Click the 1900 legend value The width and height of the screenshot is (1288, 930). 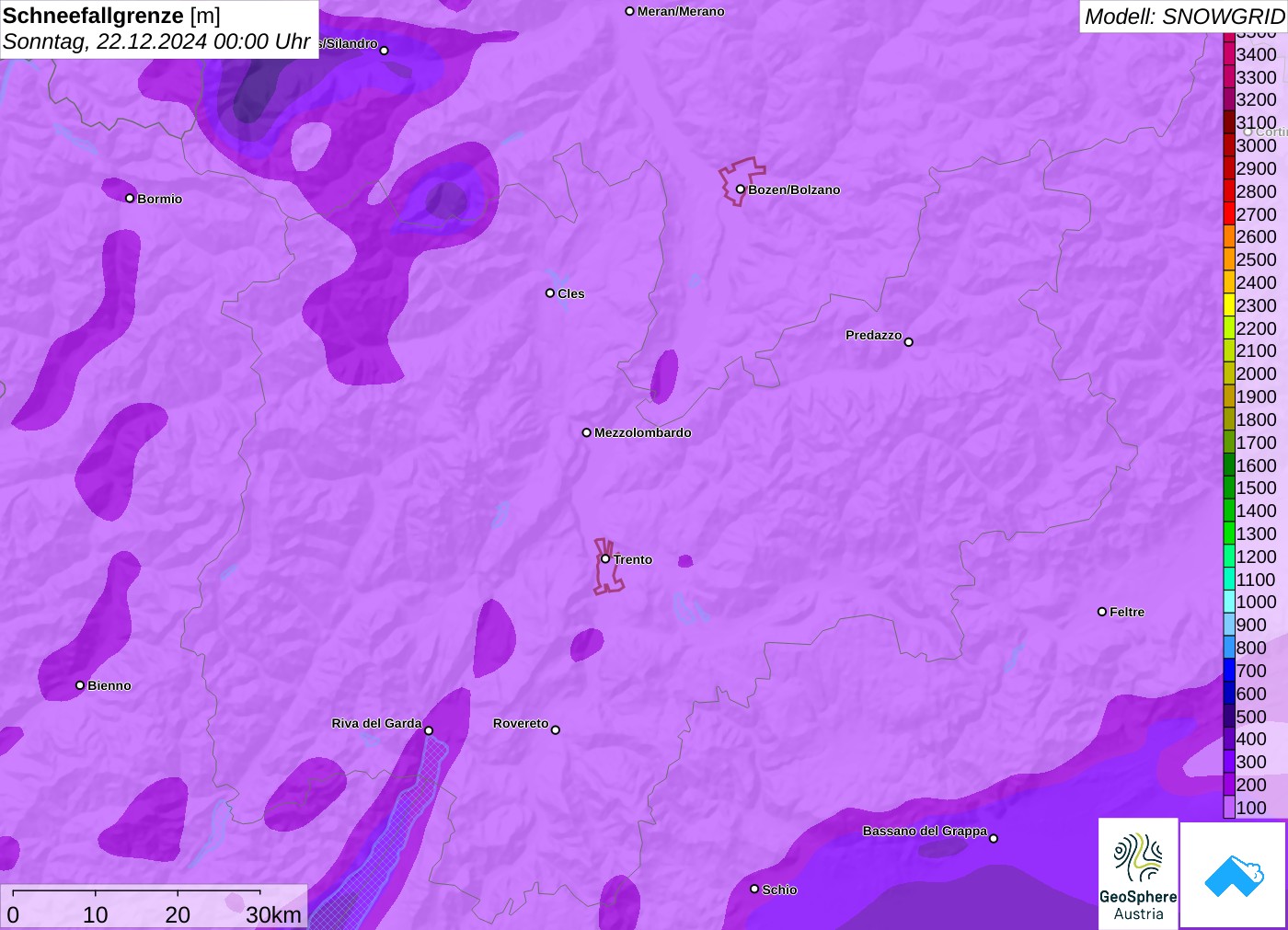pyautogui.click(x=1257, y=396)
